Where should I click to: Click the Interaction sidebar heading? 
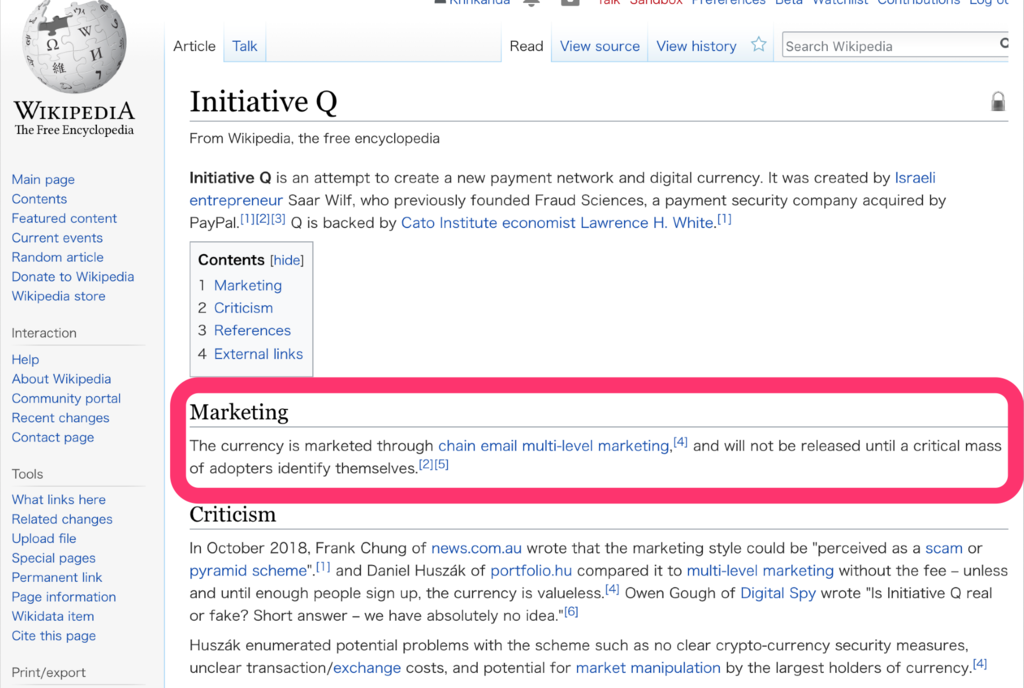(x=44, y=333)
